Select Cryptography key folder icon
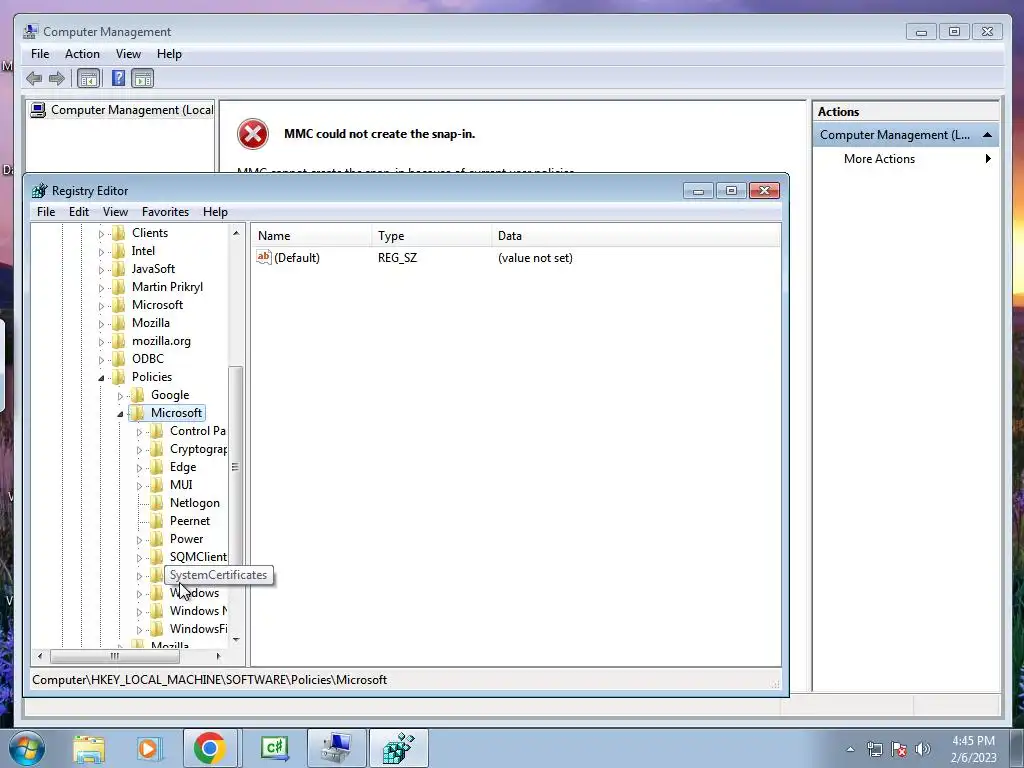 156,449
